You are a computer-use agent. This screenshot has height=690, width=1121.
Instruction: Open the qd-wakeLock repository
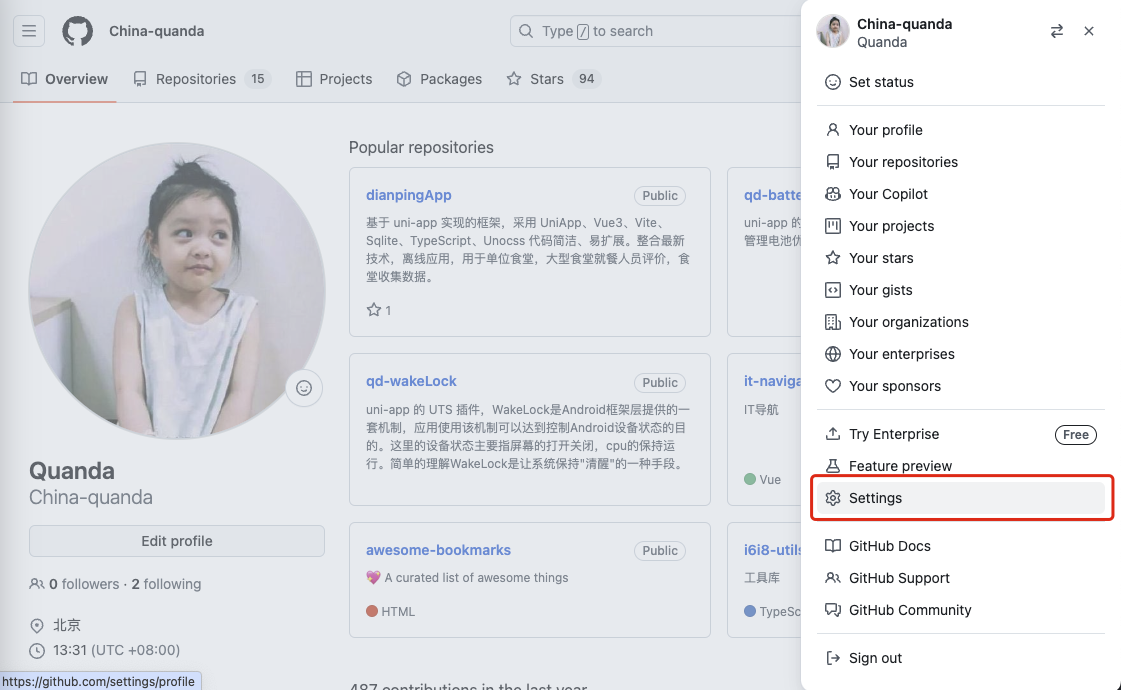[x=411, y=381]
